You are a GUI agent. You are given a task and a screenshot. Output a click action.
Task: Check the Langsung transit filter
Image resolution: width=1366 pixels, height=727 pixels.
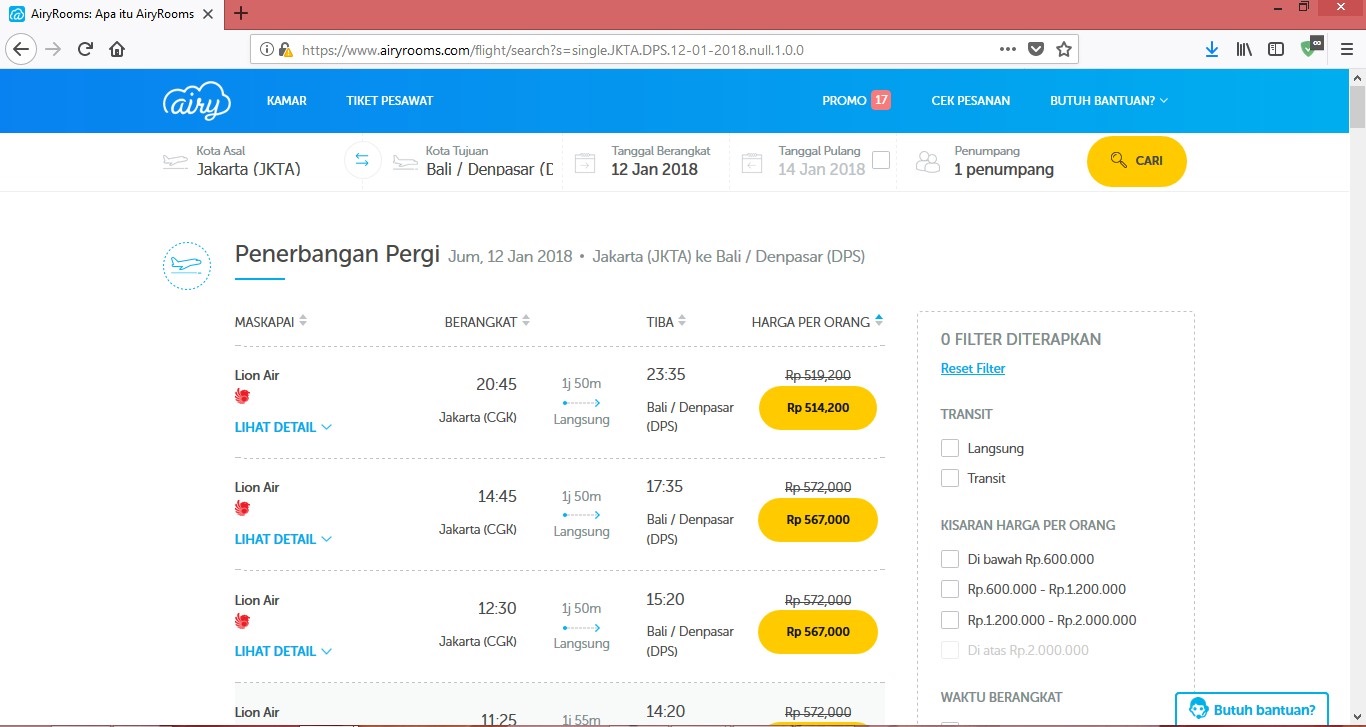[950, 448]
